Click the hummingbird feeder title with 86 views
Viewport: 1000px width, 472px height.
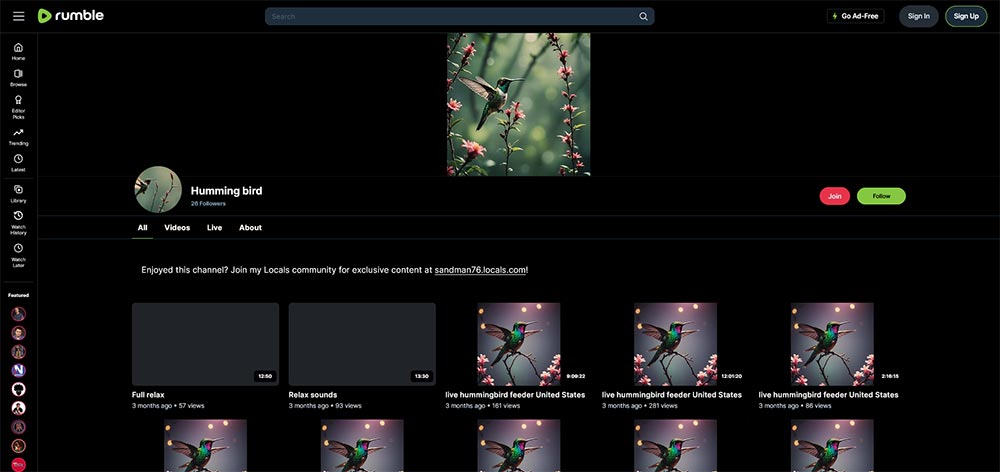click(x=828, y=395)
